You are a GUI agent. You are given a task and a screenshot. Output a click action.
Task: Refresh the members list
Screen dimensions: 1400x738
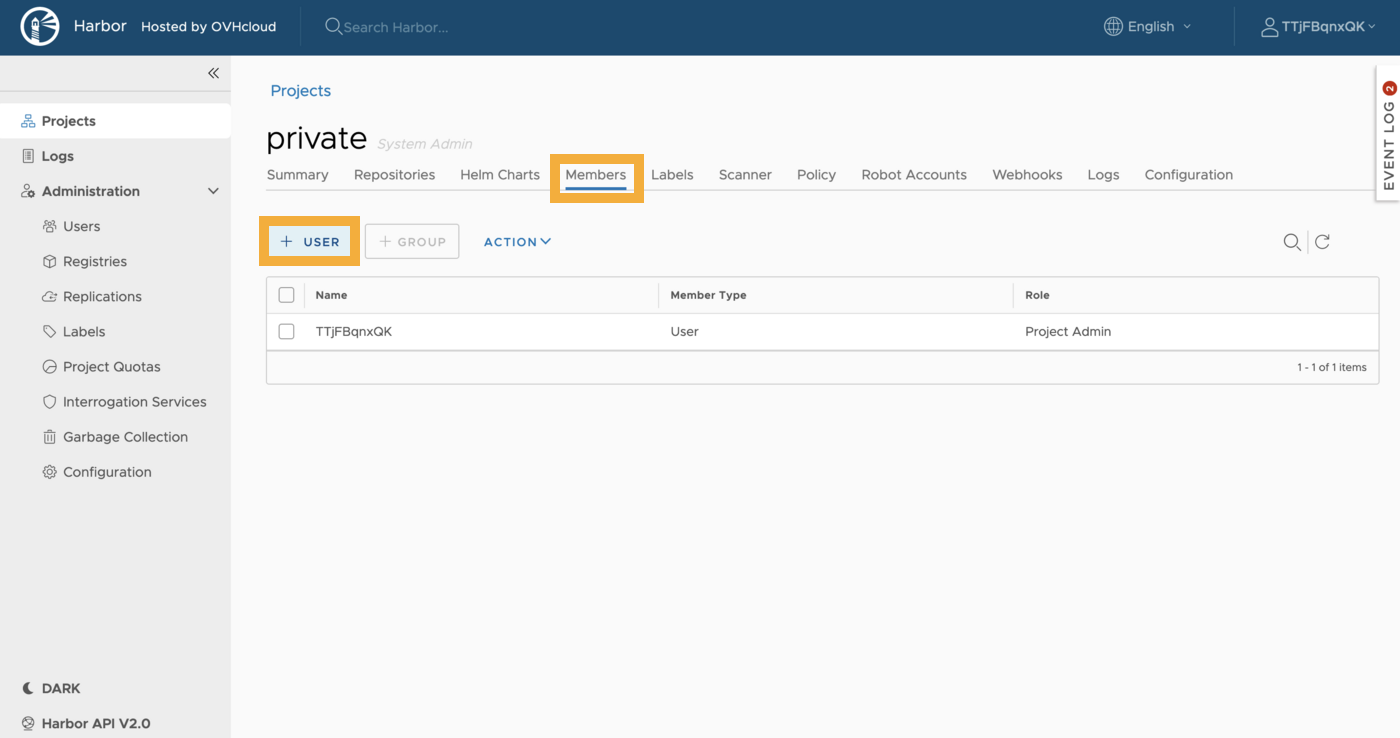point(1322,242)
